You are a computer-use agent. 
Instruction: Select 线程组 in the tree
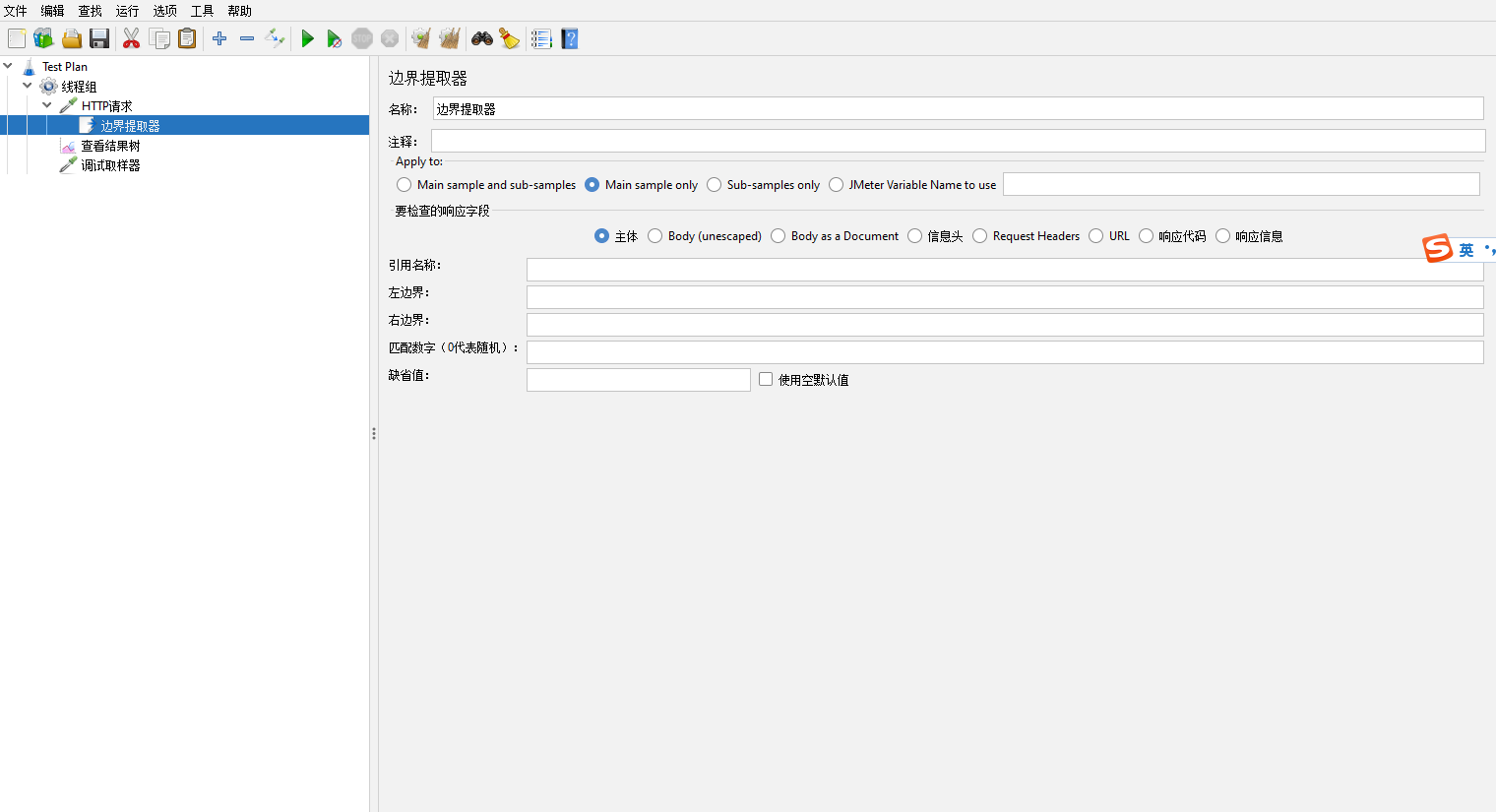(79, 87)
